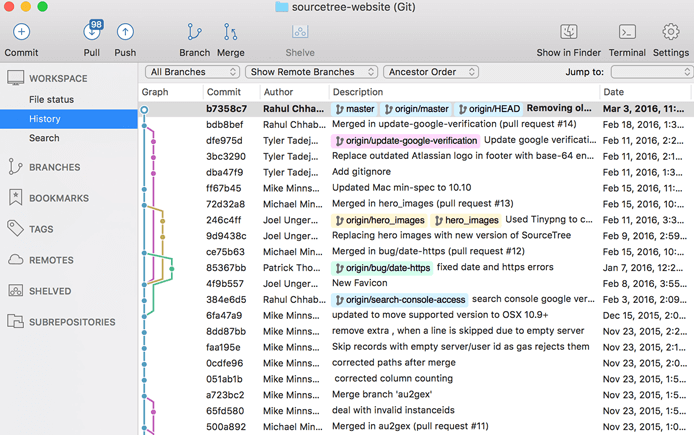
Task: Change the Ancestor Order sorting dropdown
Action: pyautogui.click(x=435, y=72)
